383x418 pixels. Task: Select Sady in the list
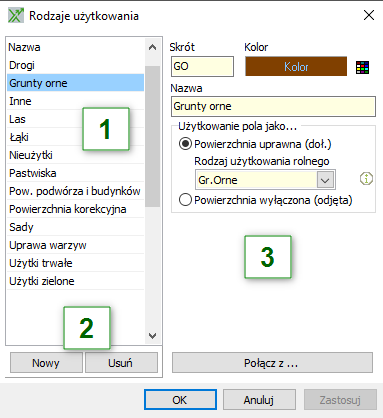click(x=76, y=227)
